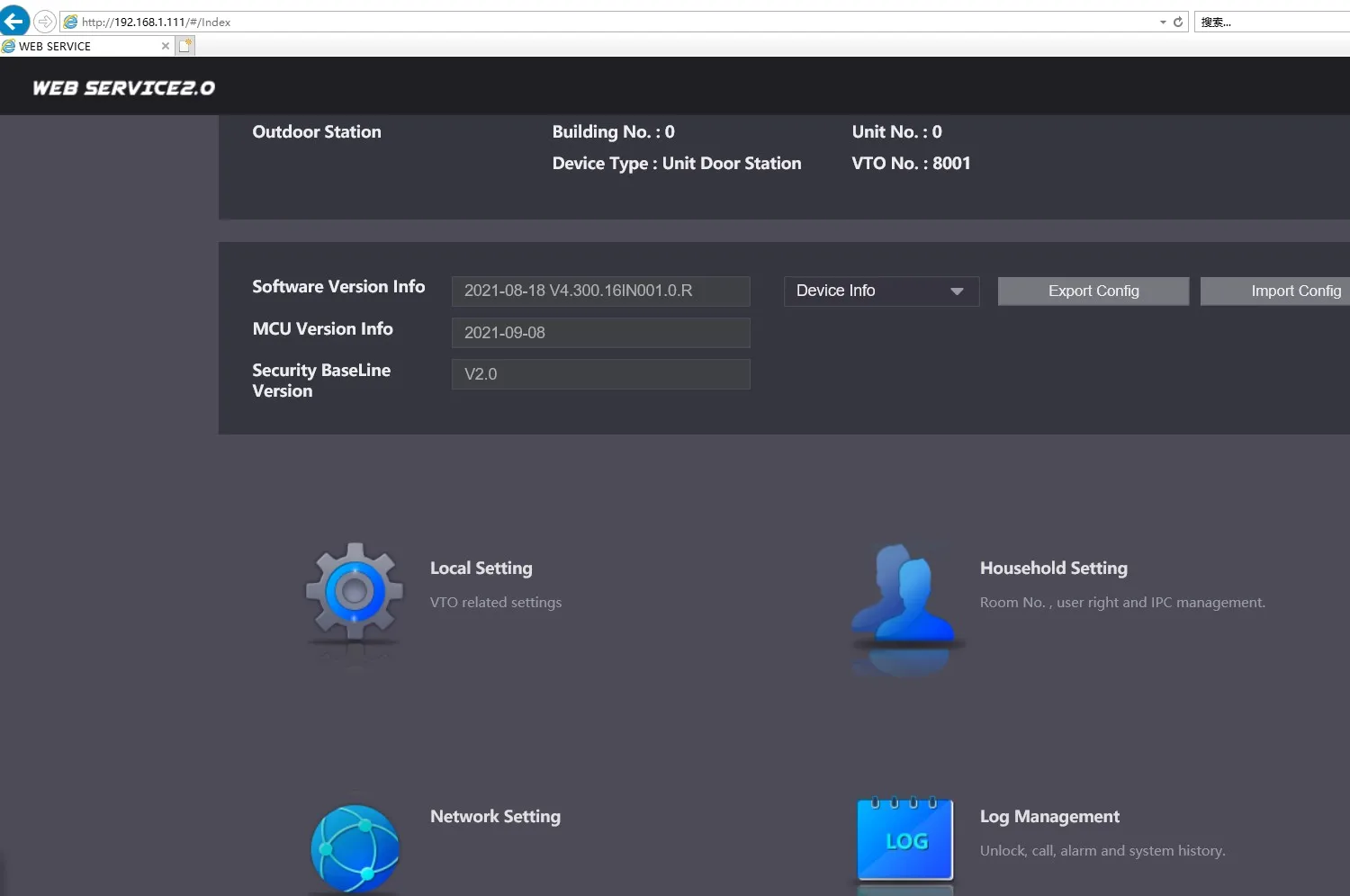This screenshot has height=896, width=1350.
Task: Open Local Setting gear icon
Action: pyautogui.click(x=355, y=592)
